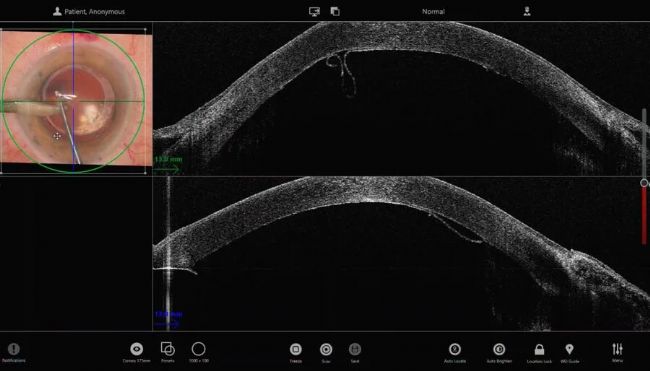The height and width of the screenshot is (371, 650).
Task: Click the monitor display icon in header
Action: point(314,12)
